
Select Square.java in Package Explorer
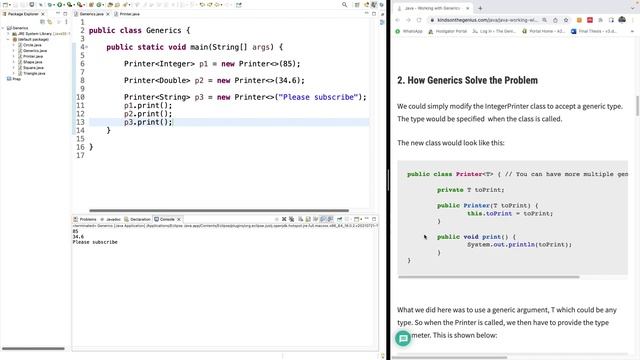point(33,68)
